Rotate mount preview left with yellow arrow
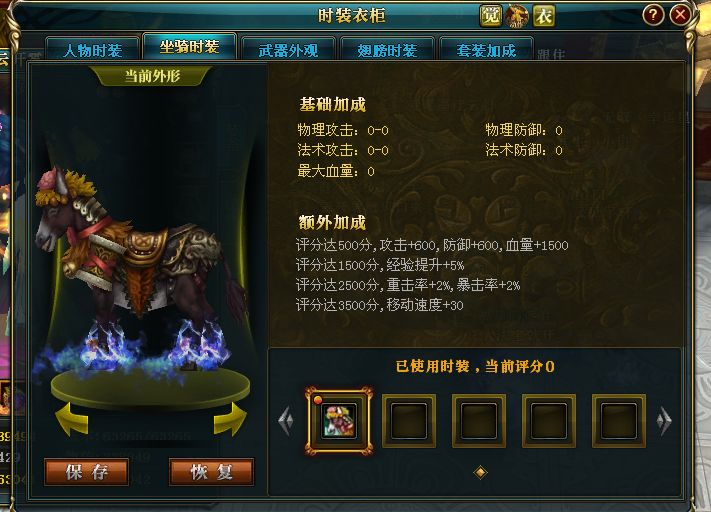Image resolution: width=711 pixels, height=512 pixels. pyautogui.click(x=72, y=419)
